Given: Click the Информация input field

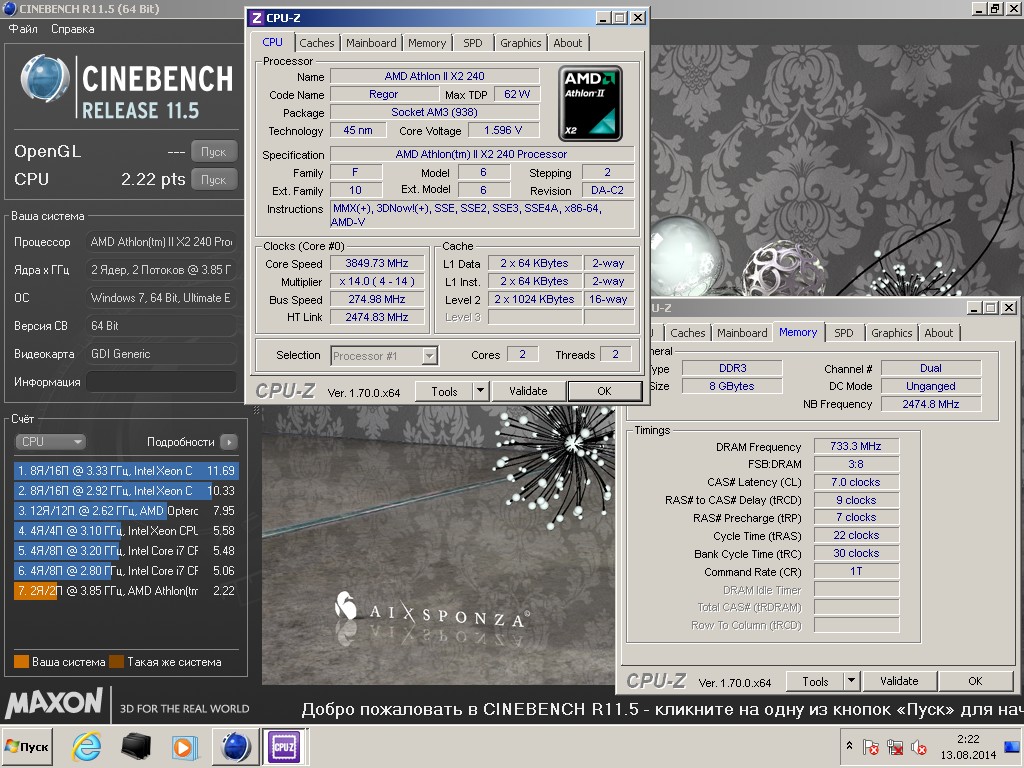Looking at the screenshot, I should click(x=161, y=382).
